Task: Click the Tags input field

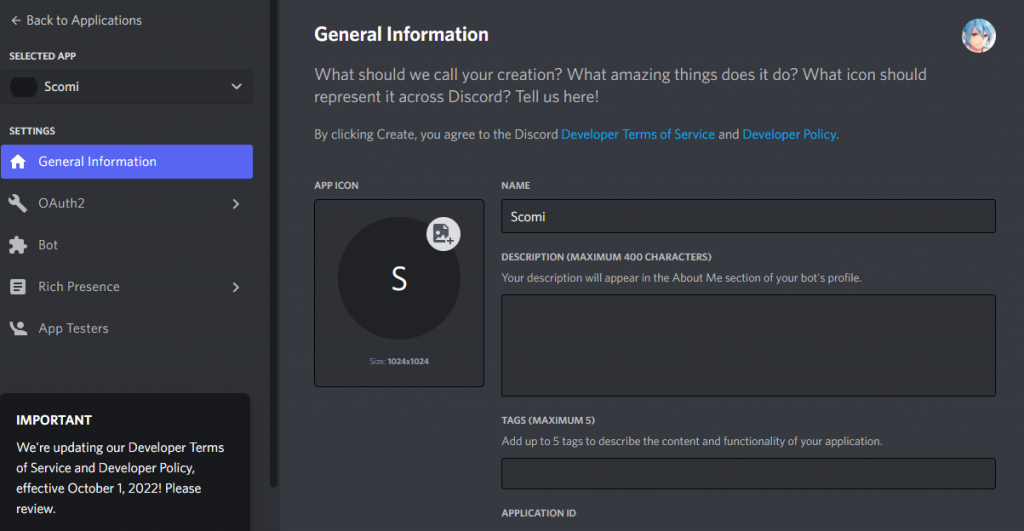Action: tap(748, 474)
